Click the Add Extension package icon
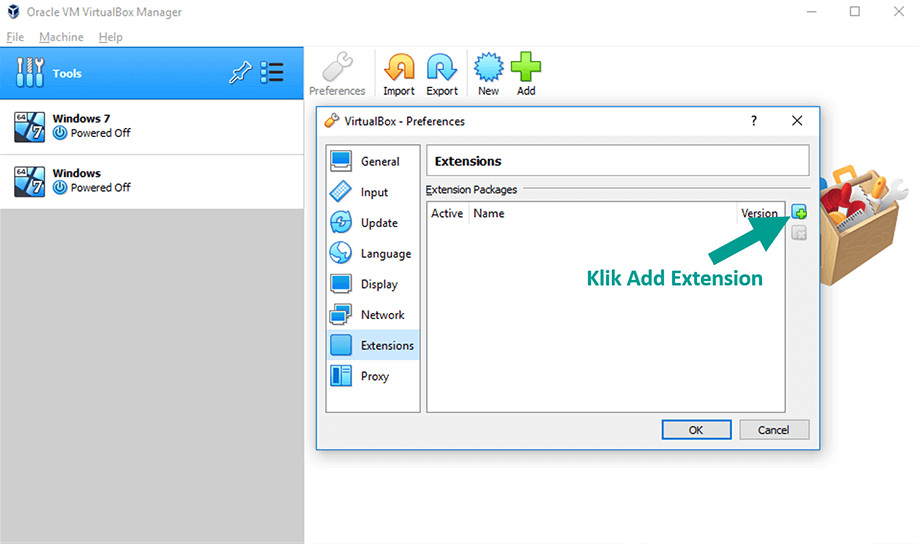Image resolution: width=920 pixels, height=544 pixels. [799, 212]
